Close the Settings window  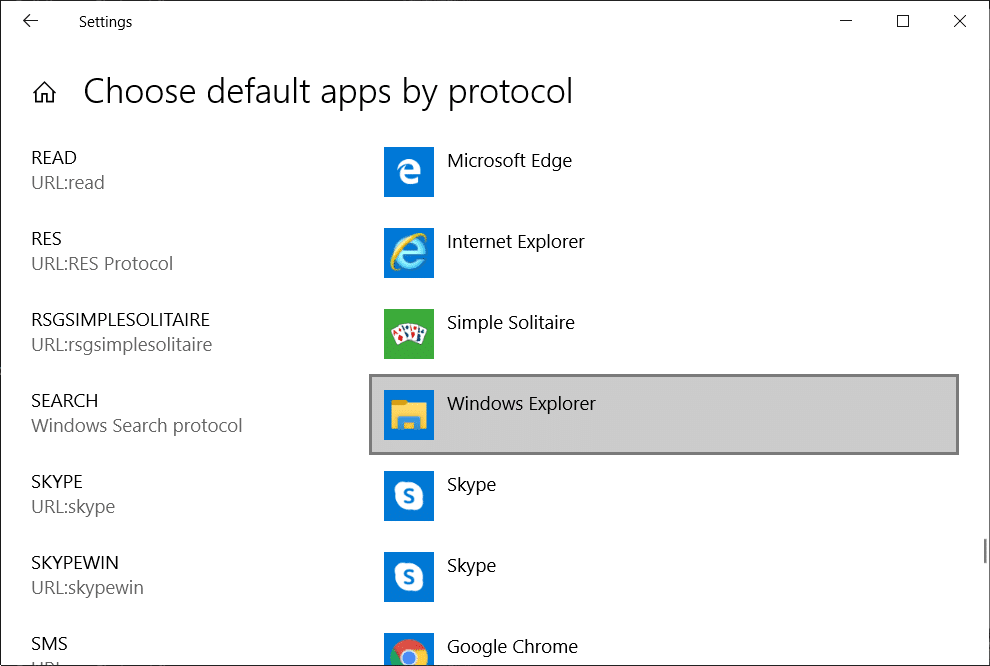tap(960, 21)
